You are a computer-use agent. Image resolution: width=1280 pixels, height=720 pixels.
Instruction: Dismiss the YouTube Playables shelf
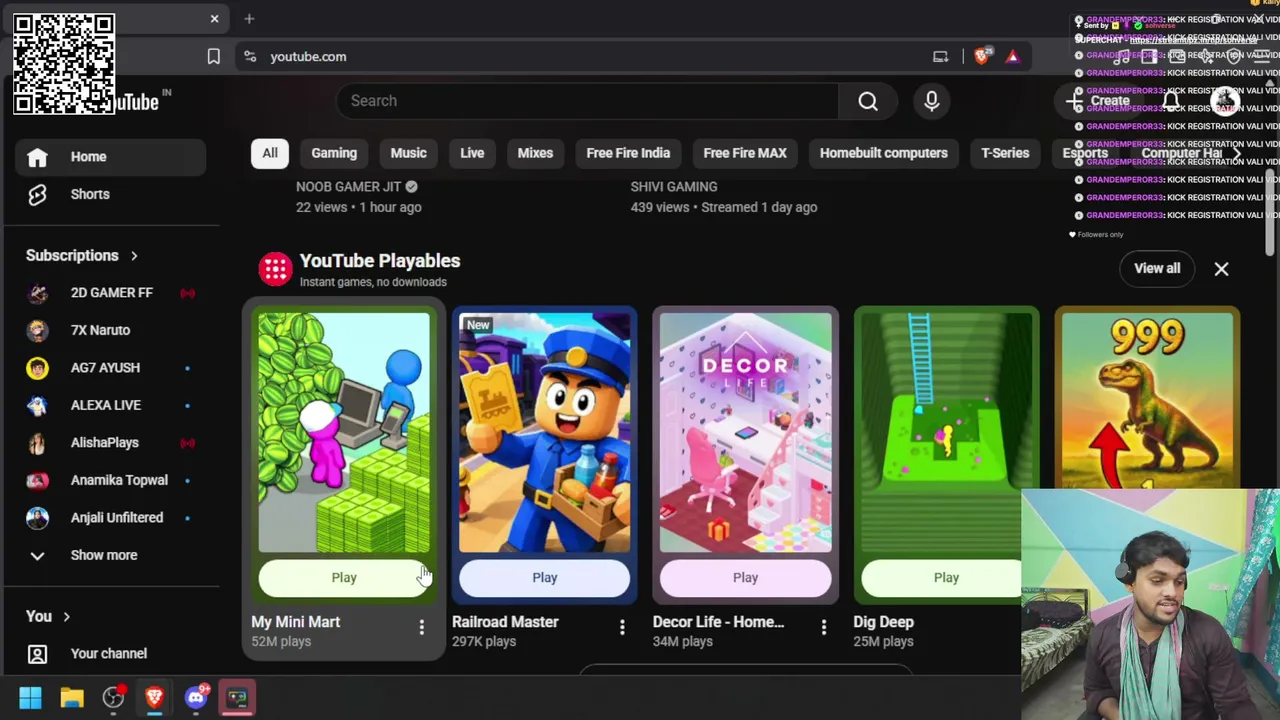click(1221, 269)
